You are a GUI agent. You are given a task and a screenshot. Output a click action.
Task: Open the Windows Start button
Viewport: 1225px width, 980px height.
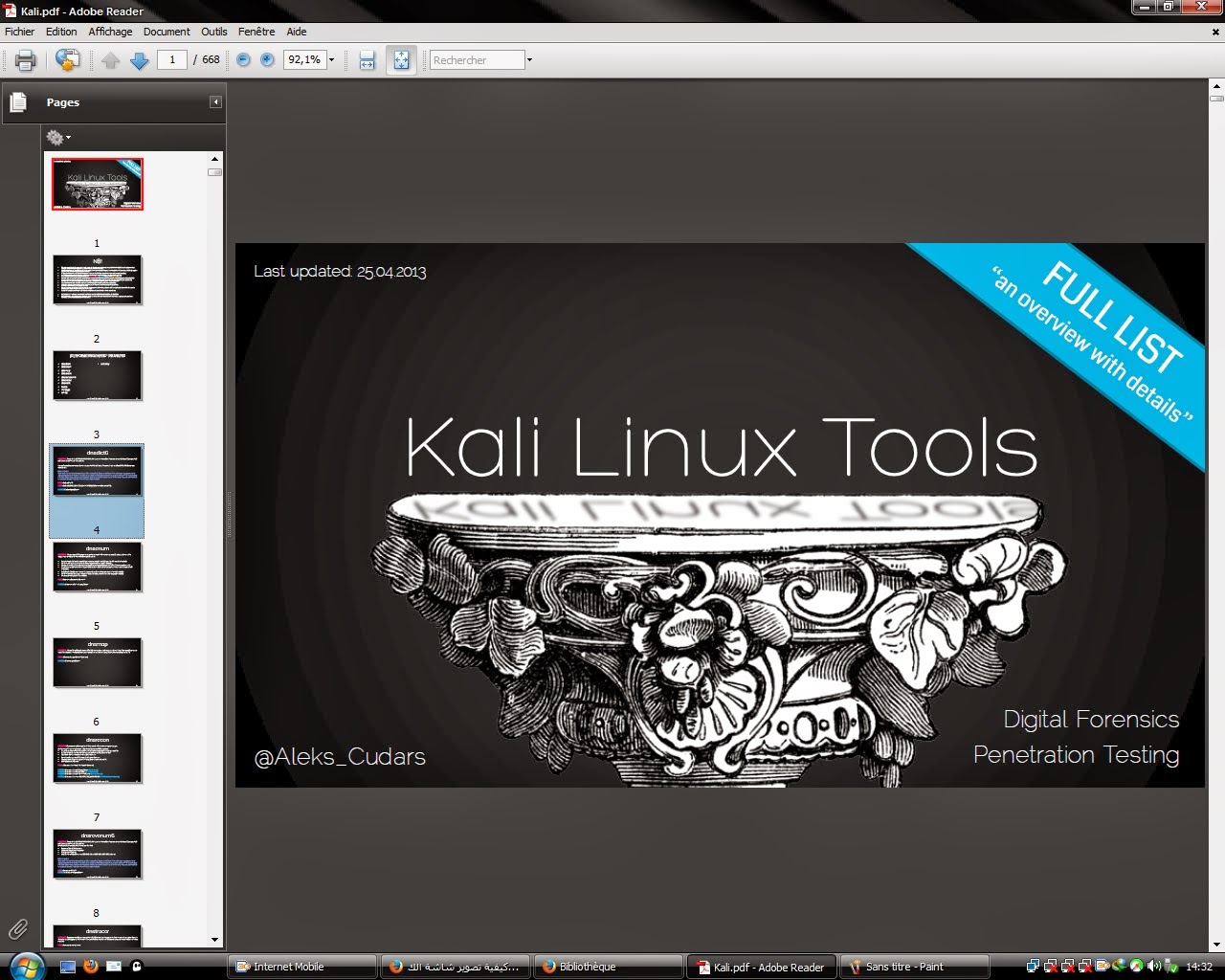(25, 966)
